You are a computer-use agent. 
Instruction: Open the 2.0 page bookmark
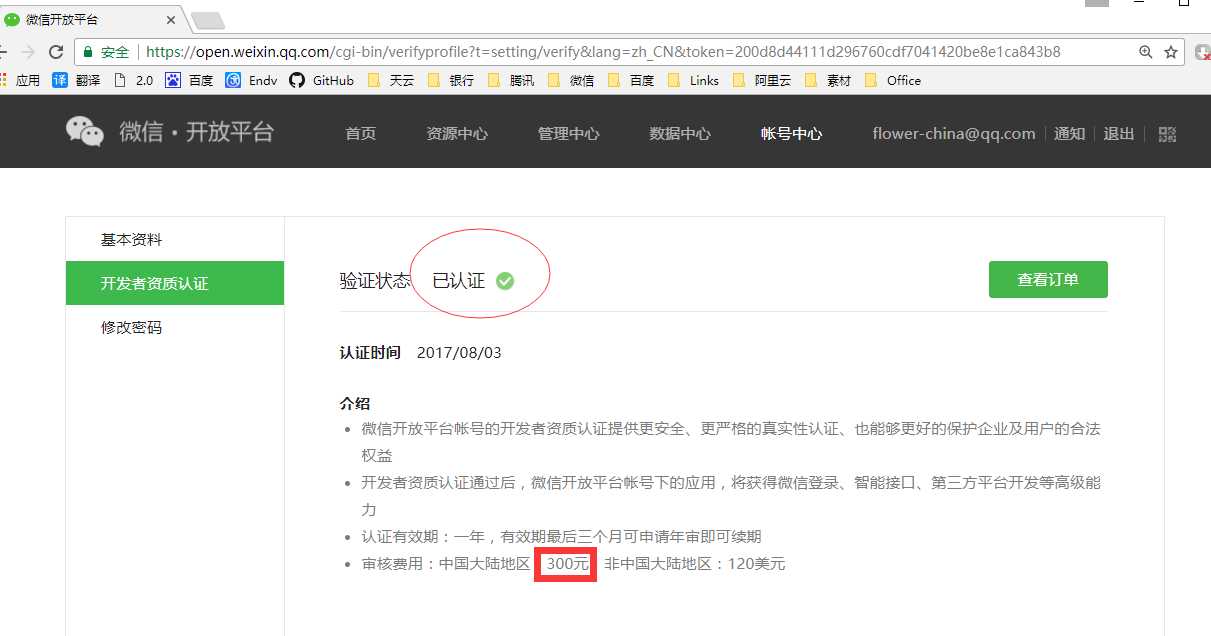134,80
